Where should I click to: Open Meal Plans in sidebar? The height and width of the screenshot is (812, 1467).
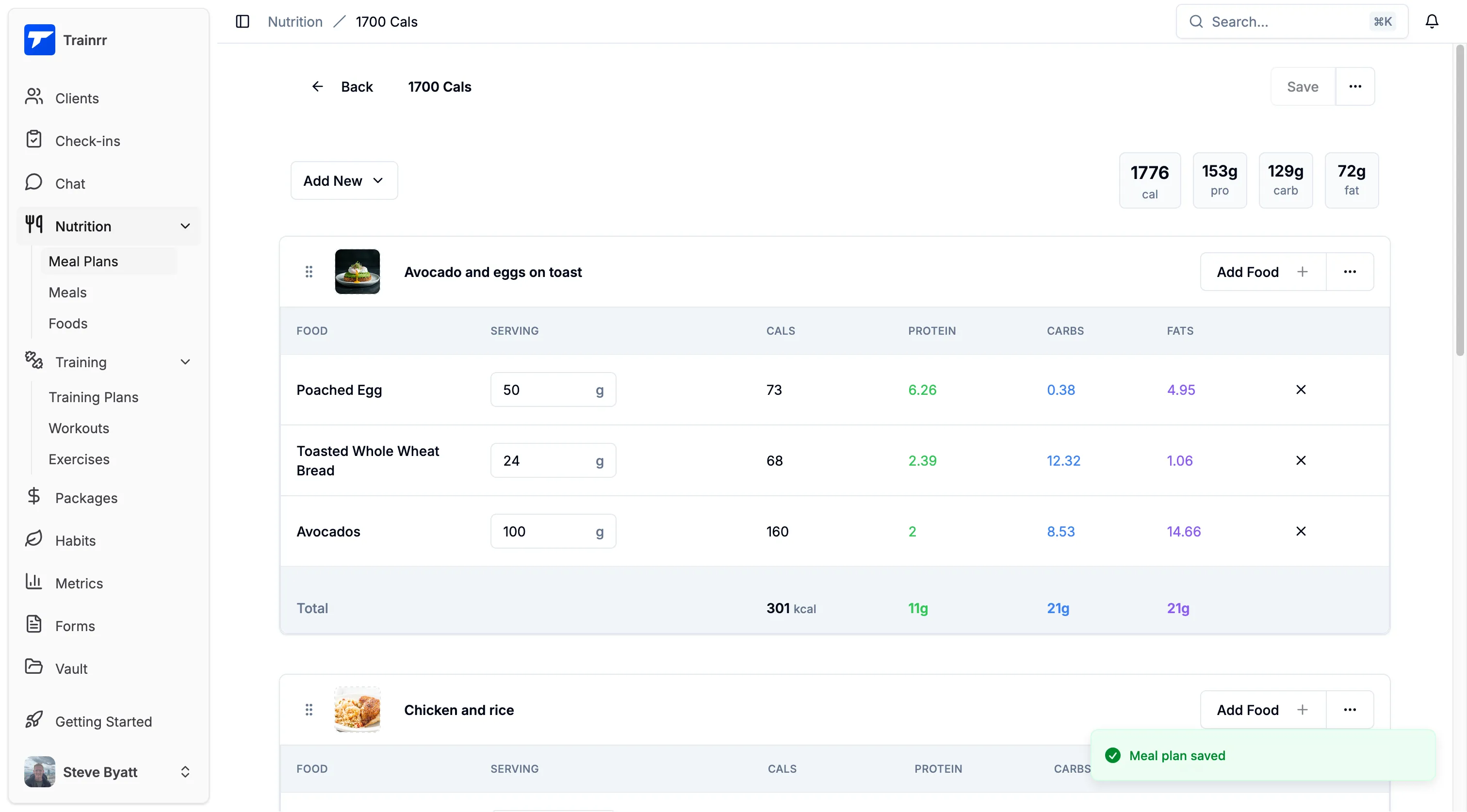coord(109,261)
